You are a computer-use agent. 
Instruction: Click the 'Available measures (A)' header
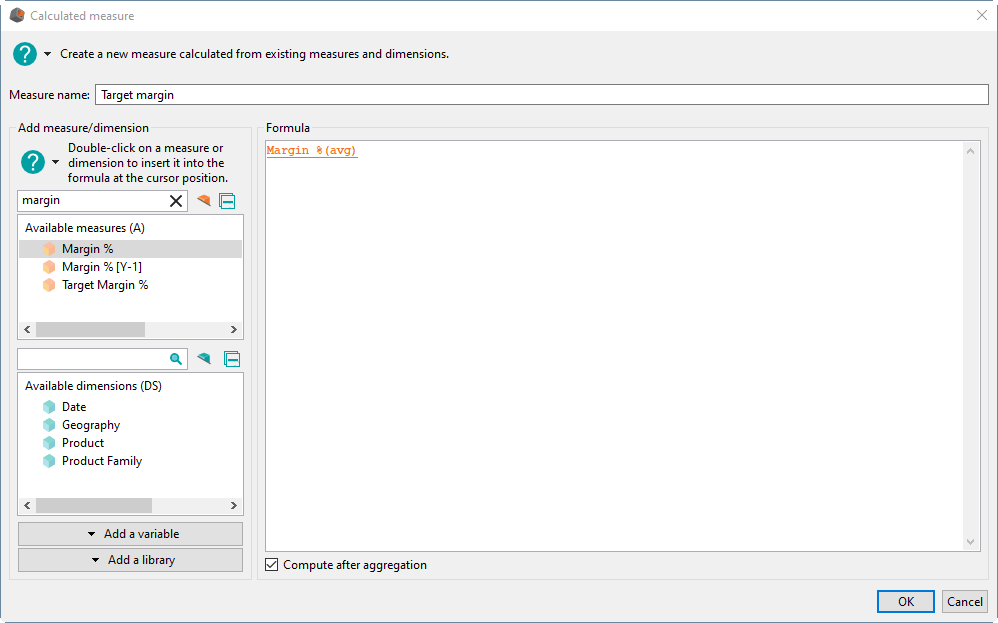point(85,228)
